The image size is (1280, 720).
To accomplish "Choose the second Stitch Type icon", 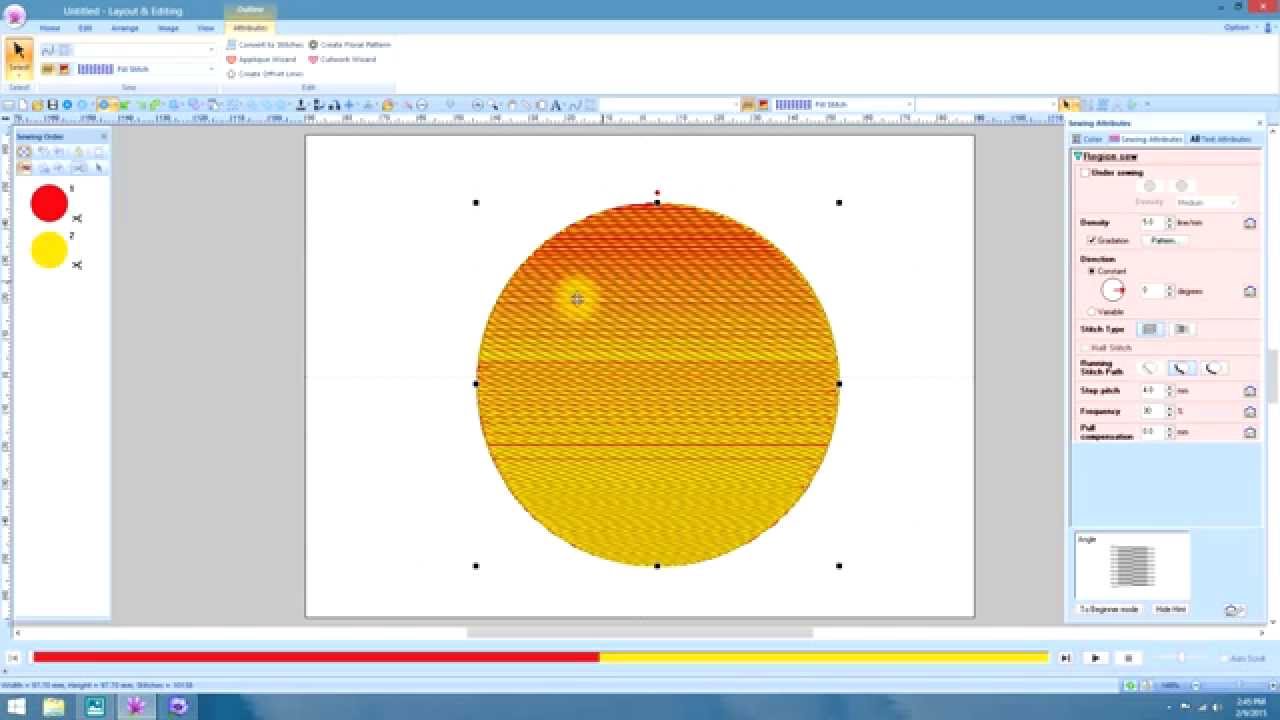I will (x=1182, y=329).
